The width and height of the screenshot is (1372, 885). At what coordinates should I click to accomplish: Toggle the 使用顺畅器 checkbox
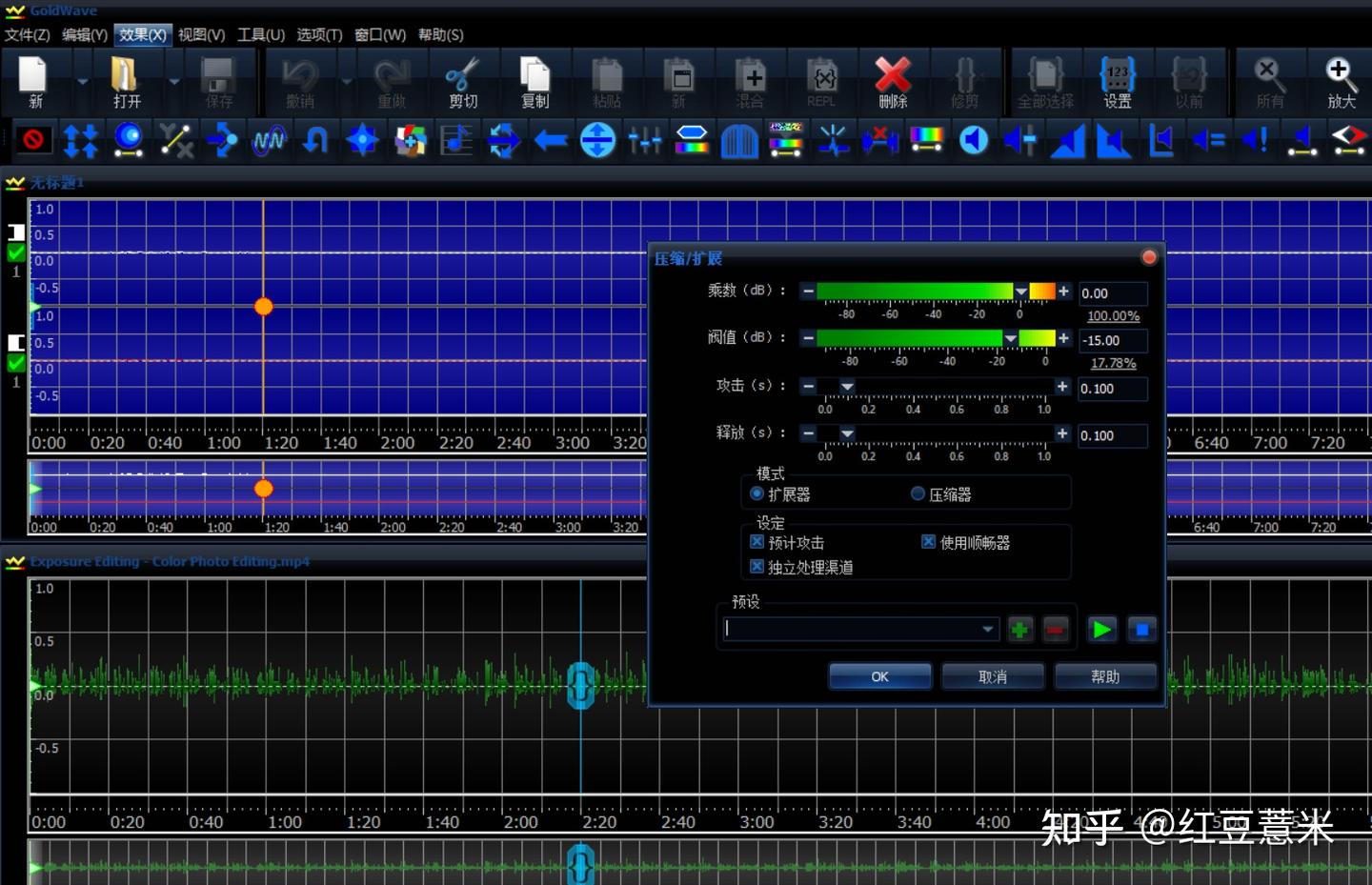928,542
